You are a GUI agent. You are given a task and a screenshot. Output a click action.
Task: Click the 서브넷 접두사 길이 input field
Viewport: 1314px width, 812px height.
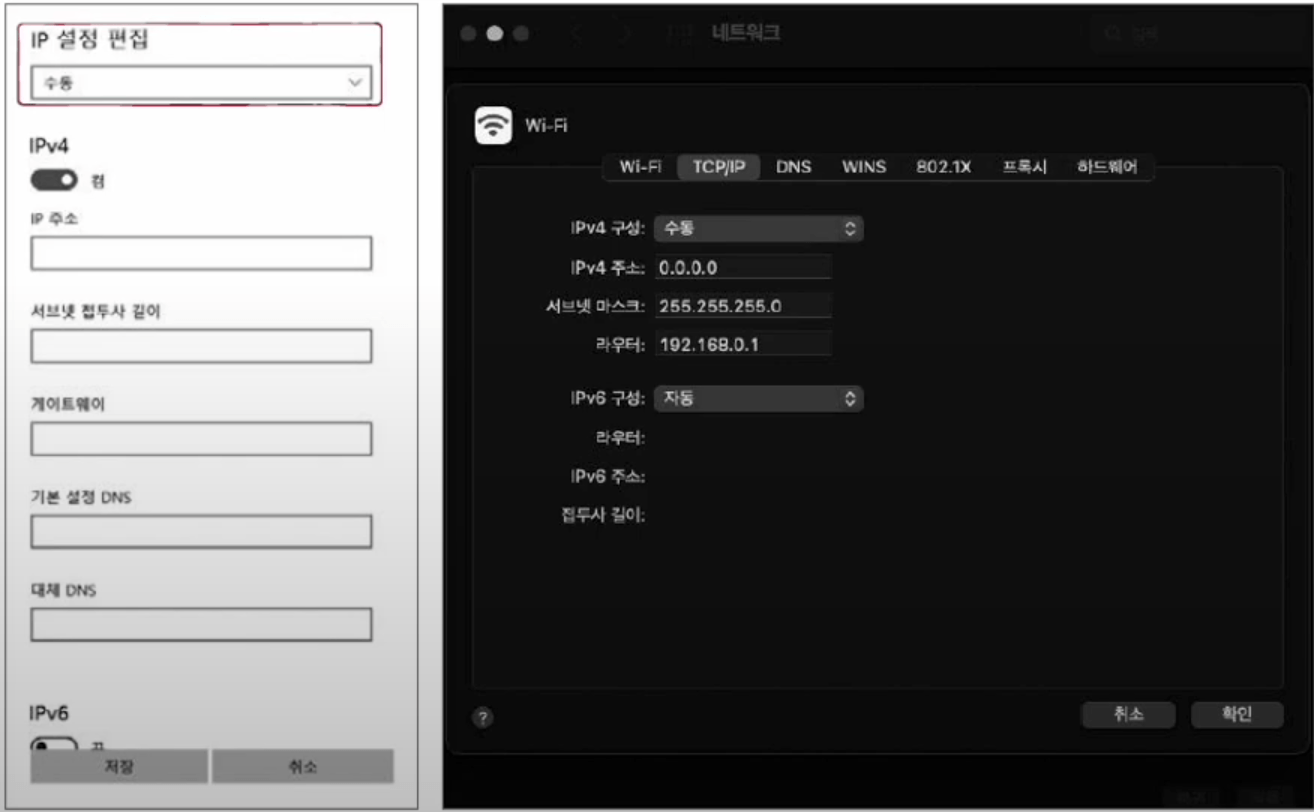201,346
